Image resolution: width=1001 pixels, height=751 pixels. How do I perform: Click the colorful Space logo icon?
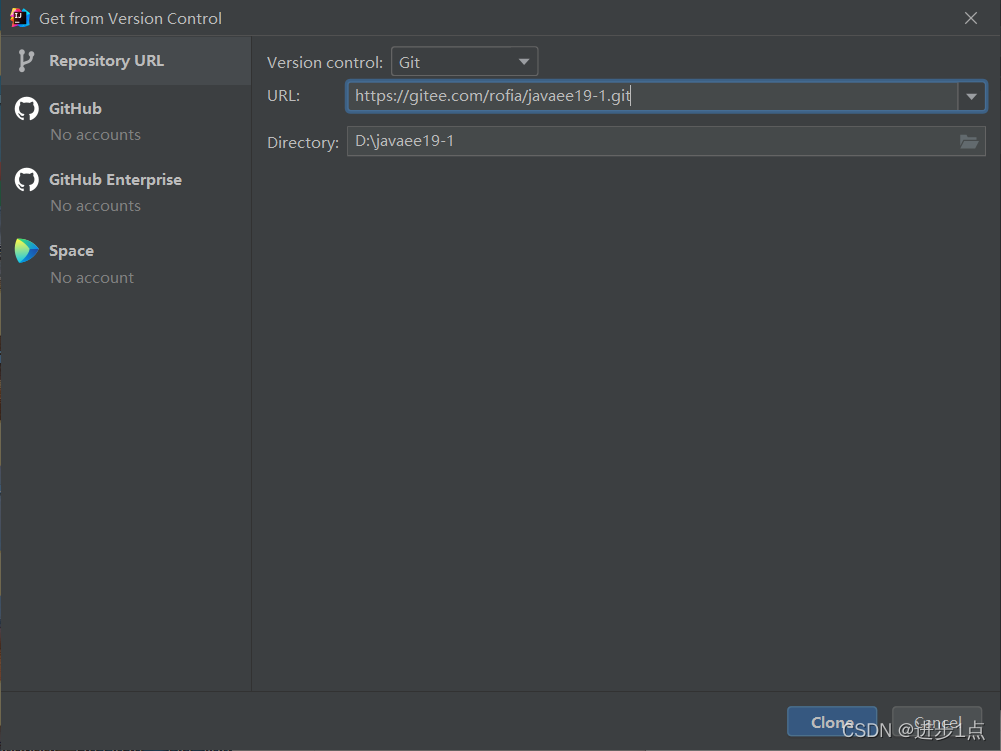tap(27, 251)
